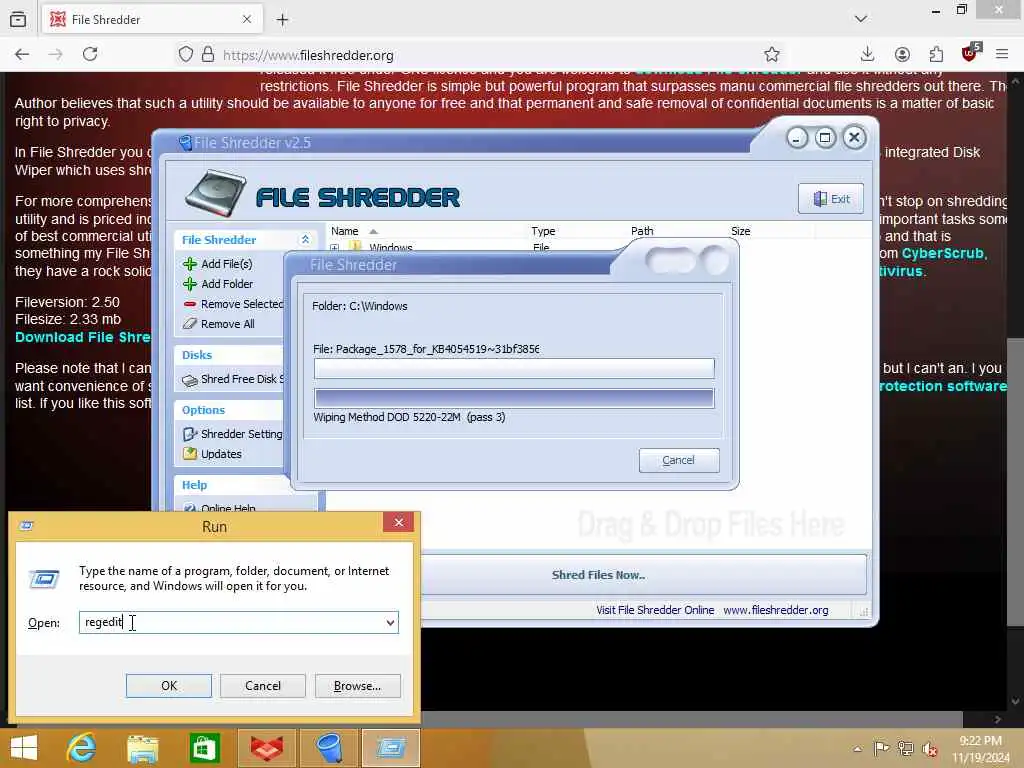Click the Size column header
1024x768 pixels.
coord(741,231)
